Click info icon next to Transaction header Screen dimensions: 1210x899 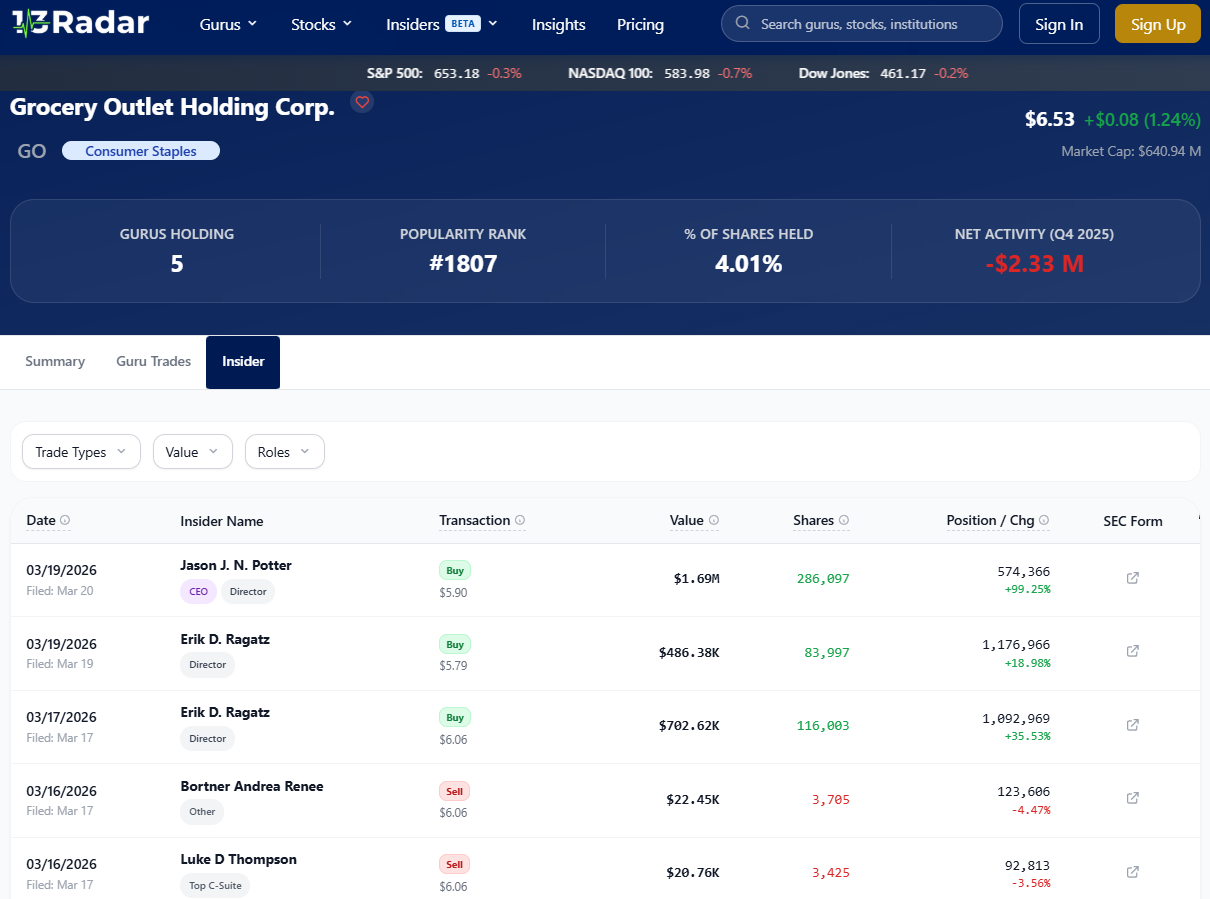pos(520,520)
